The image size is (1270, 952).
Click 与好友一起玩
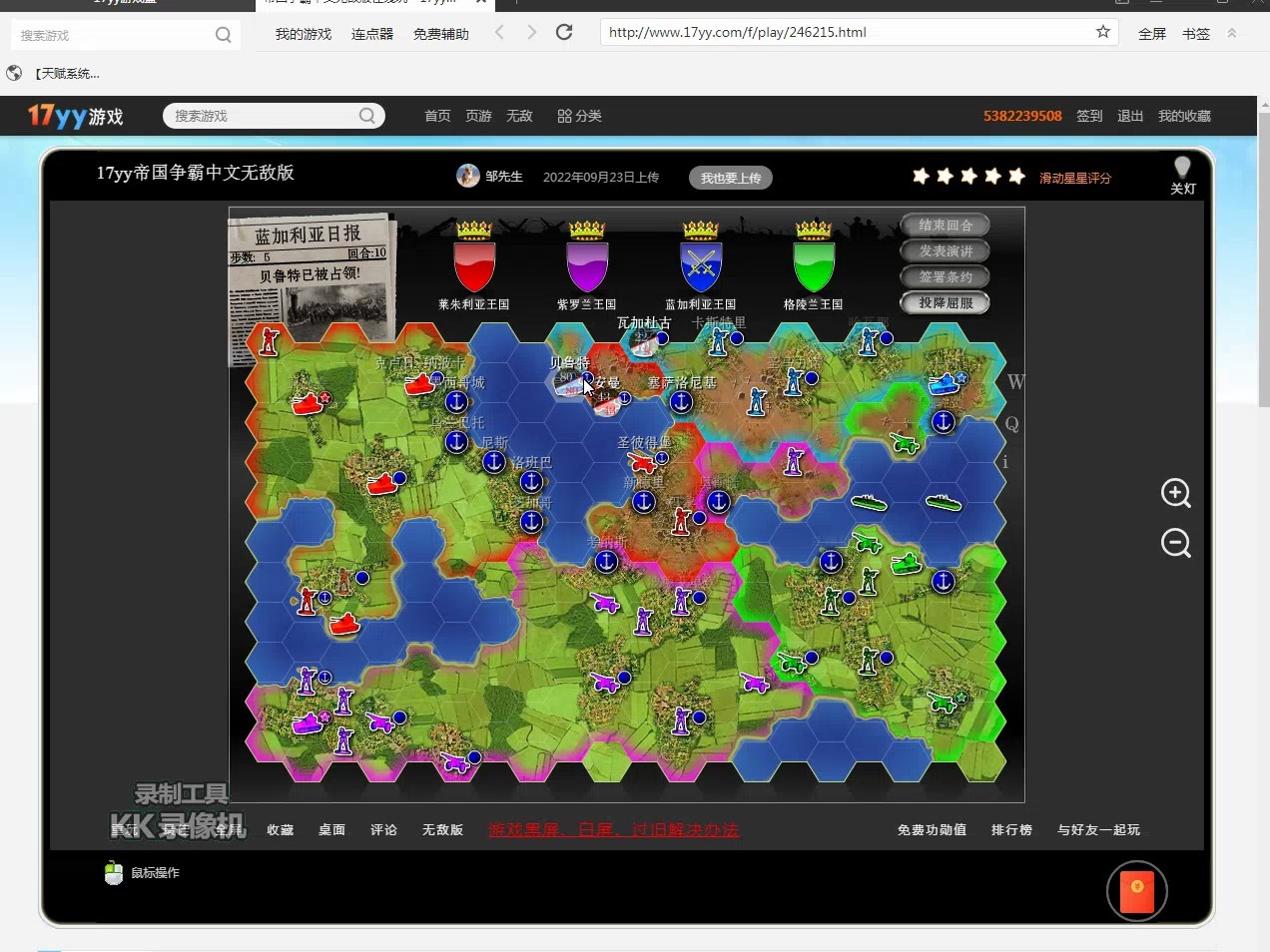coord(1098,830)
